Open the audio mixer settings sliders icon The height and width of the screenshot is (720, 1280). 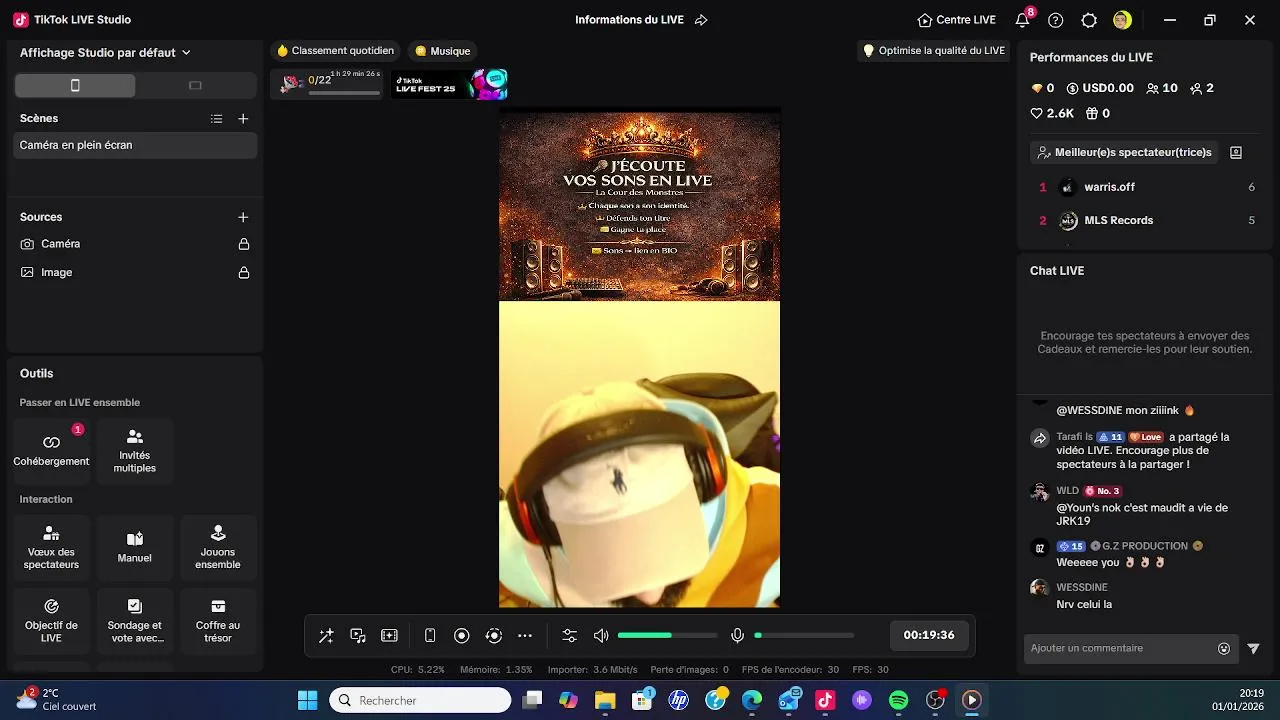(x=570, y=636)
